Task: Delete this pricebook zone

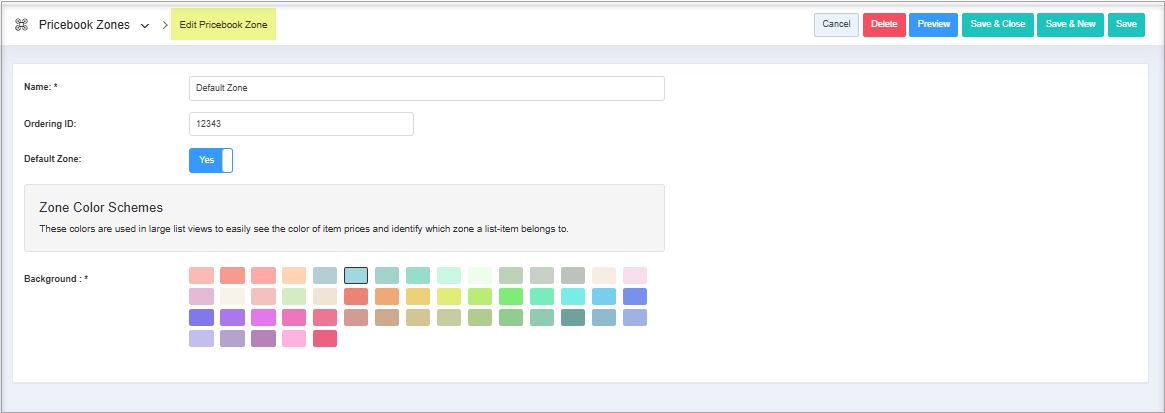Action: coord(883,24)
